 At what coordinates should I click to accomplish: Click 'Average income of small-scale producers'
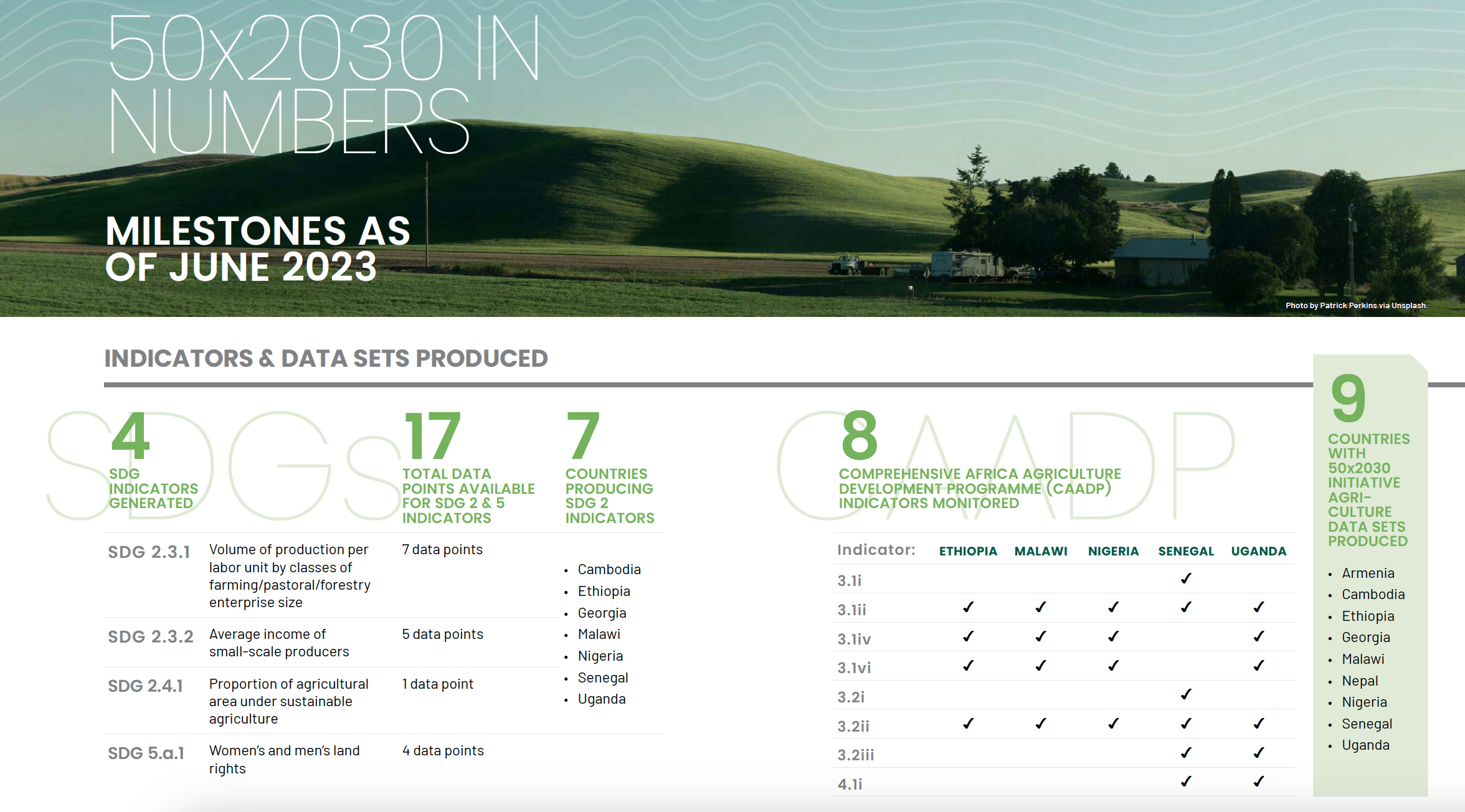click(x=279, y=643)
